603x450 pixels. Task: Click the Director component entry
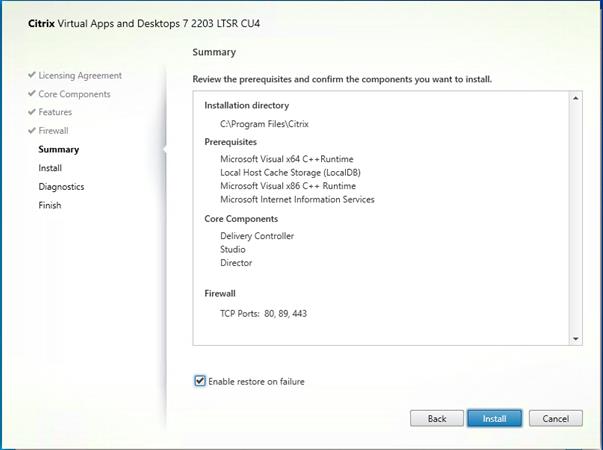(236, 263)
